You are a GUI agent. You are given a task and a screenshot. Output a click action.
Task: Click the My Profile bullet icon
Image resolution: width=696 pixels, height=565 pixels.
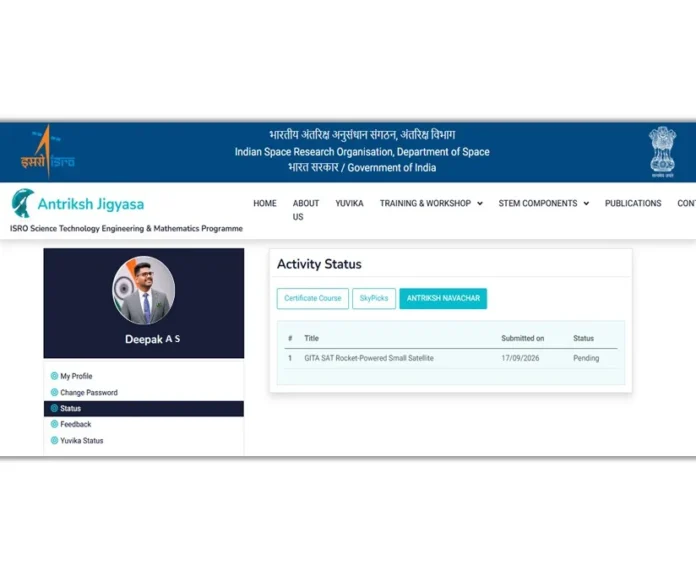pos(54,376)
